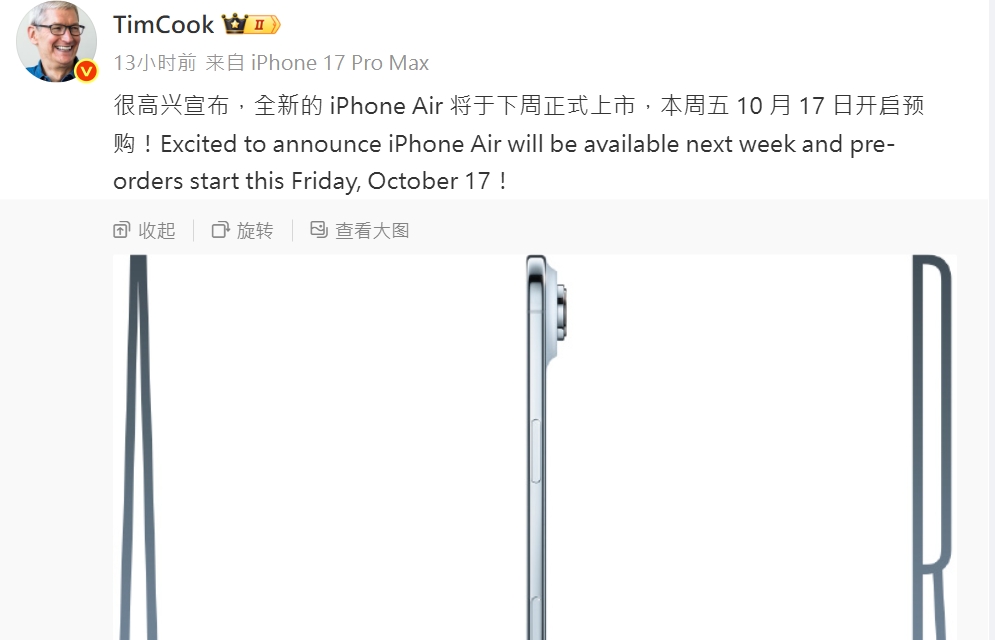Viewport: 995px width, 640px height.
Task: Click the orange V verified badge
Action: click(x=86, y=71)
